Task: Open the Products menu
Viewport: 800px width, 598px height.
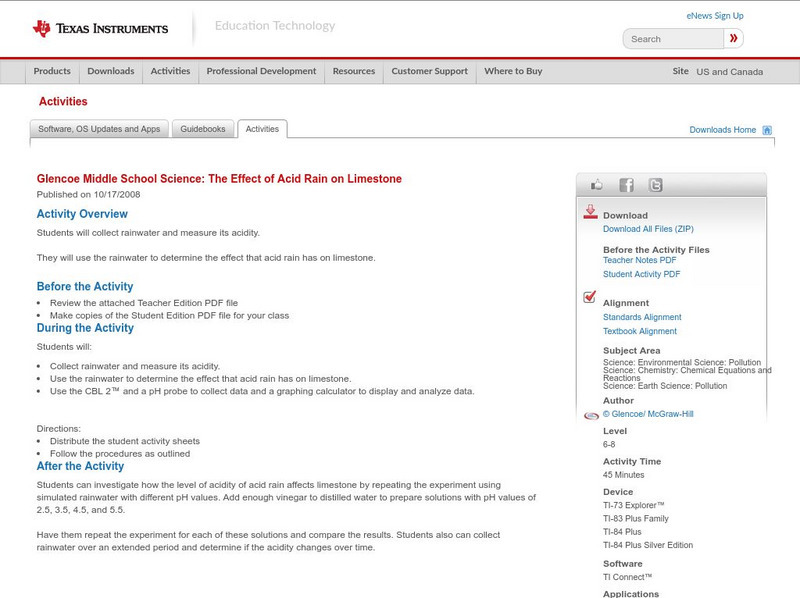Action: [52, 71]
